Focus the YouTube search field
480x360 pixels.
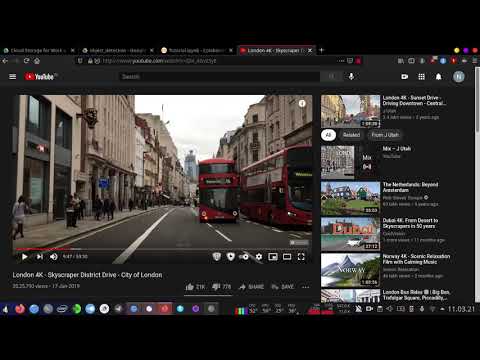[x=220, y=77]
